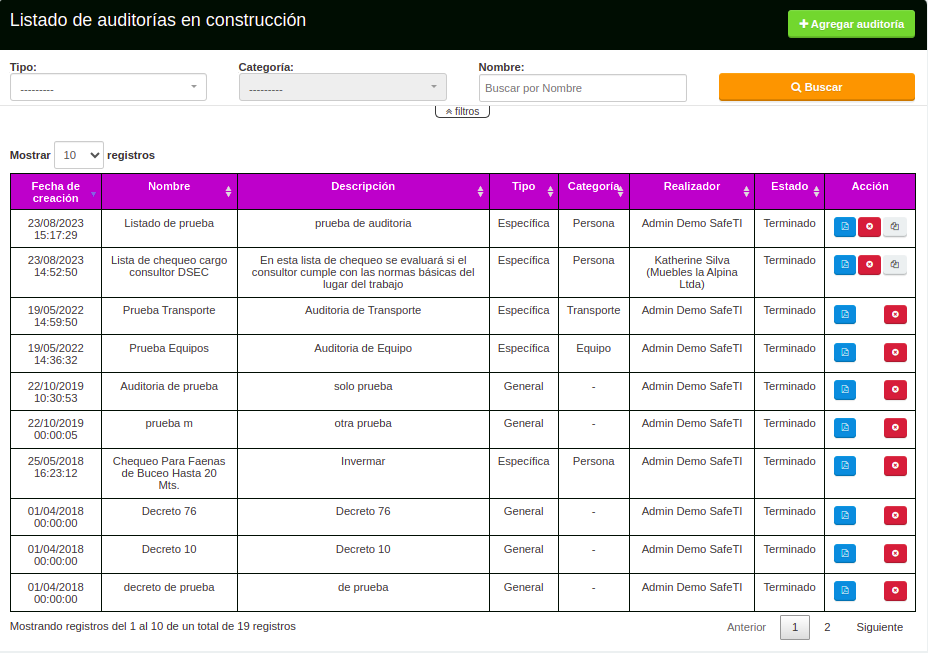Delete the Auditoria de prueba row

[895, 390]
